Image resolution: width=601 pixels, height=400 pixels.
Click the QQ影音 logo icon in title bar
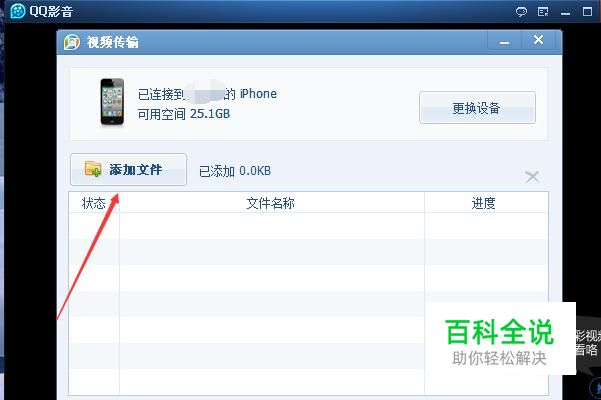pos(17,11)
